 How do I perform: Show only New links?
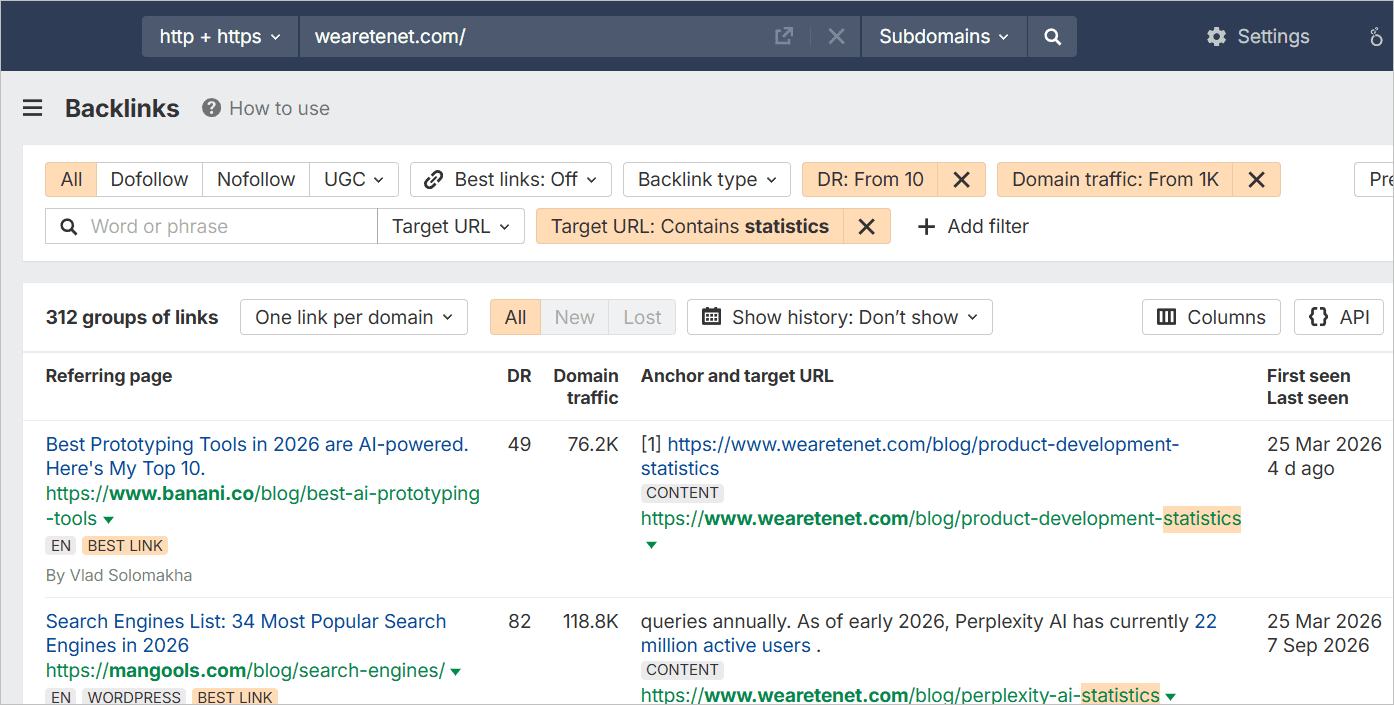575,317
